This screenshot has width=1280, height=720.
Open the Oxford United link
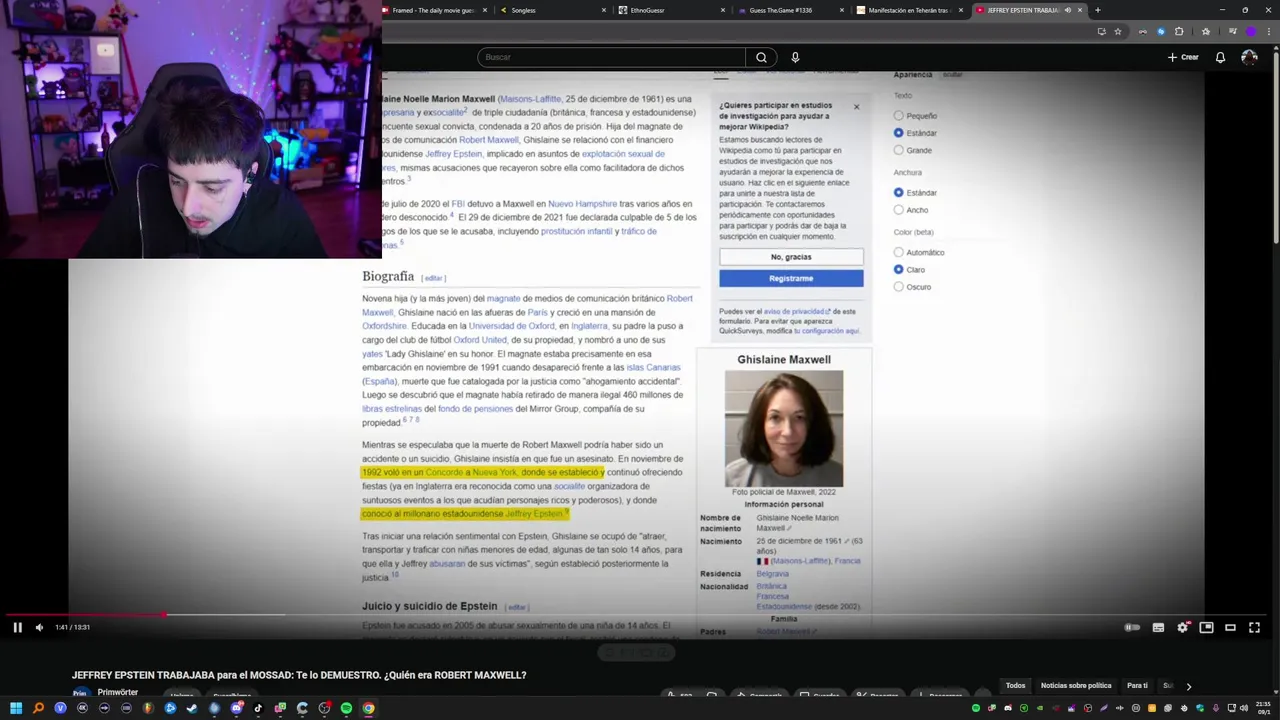coord(480,340)
